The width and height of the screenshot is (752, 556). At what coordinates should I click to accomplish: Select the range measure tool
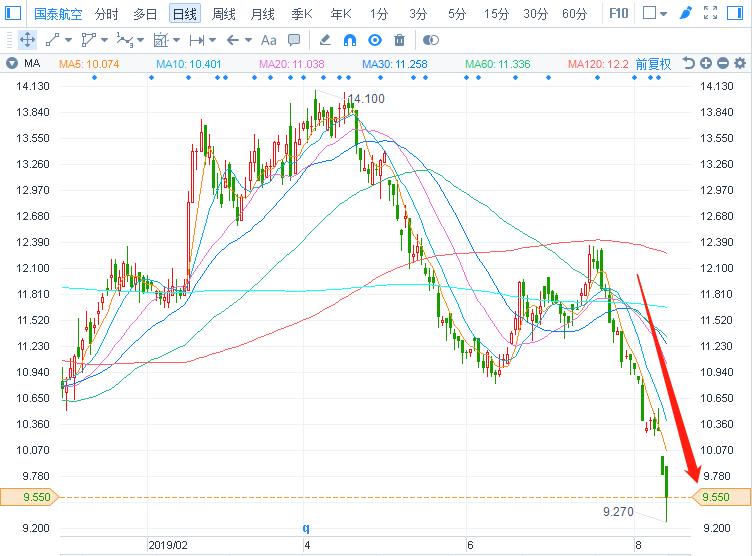[197, 40]
